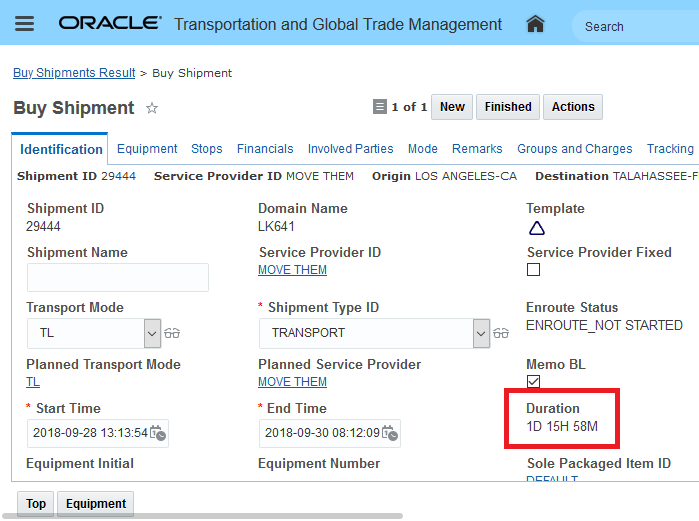Click the Shipment Name input field

[118, 277]
